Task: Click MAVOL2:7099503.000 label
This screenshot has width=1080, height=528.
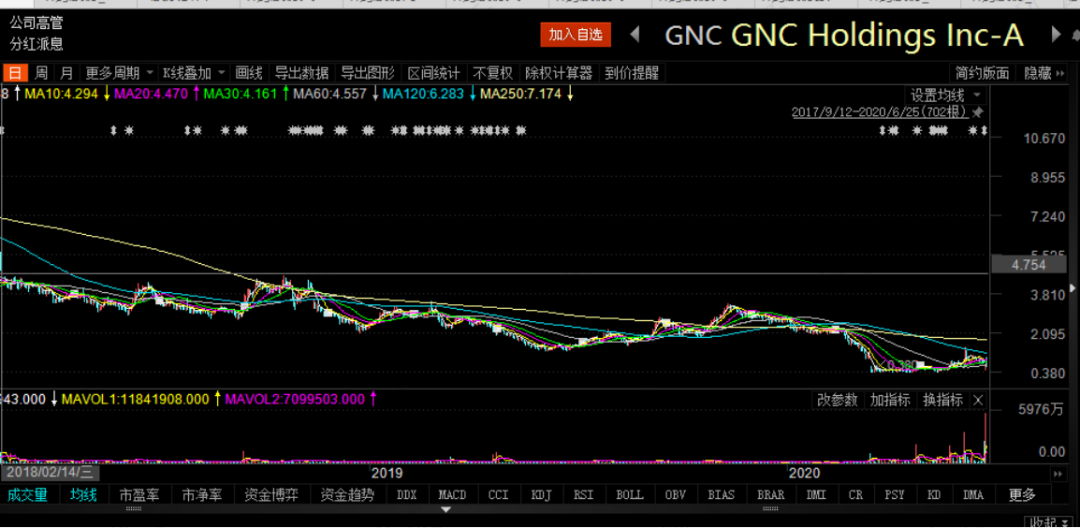Action: point(294,399)
